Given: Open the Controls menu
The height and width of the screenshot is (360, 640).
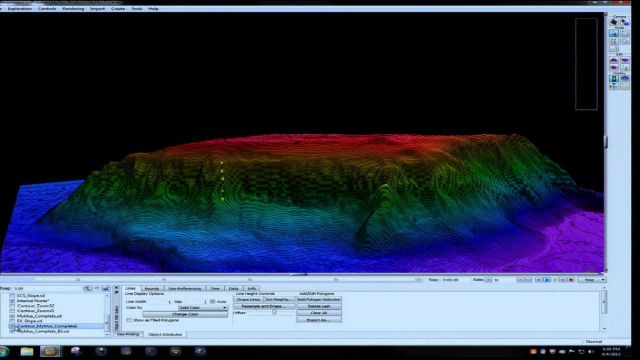Looking at the screenshot, I should pyautogui.click(x=47, y=9).
